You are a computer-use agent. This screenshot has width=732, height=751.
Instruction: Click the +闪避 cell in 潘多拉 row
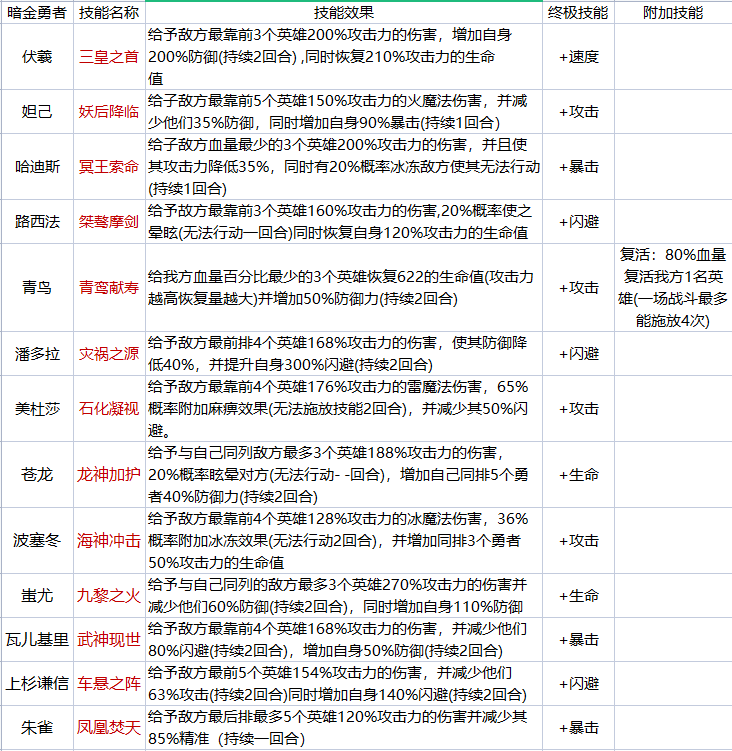(578, 353)
